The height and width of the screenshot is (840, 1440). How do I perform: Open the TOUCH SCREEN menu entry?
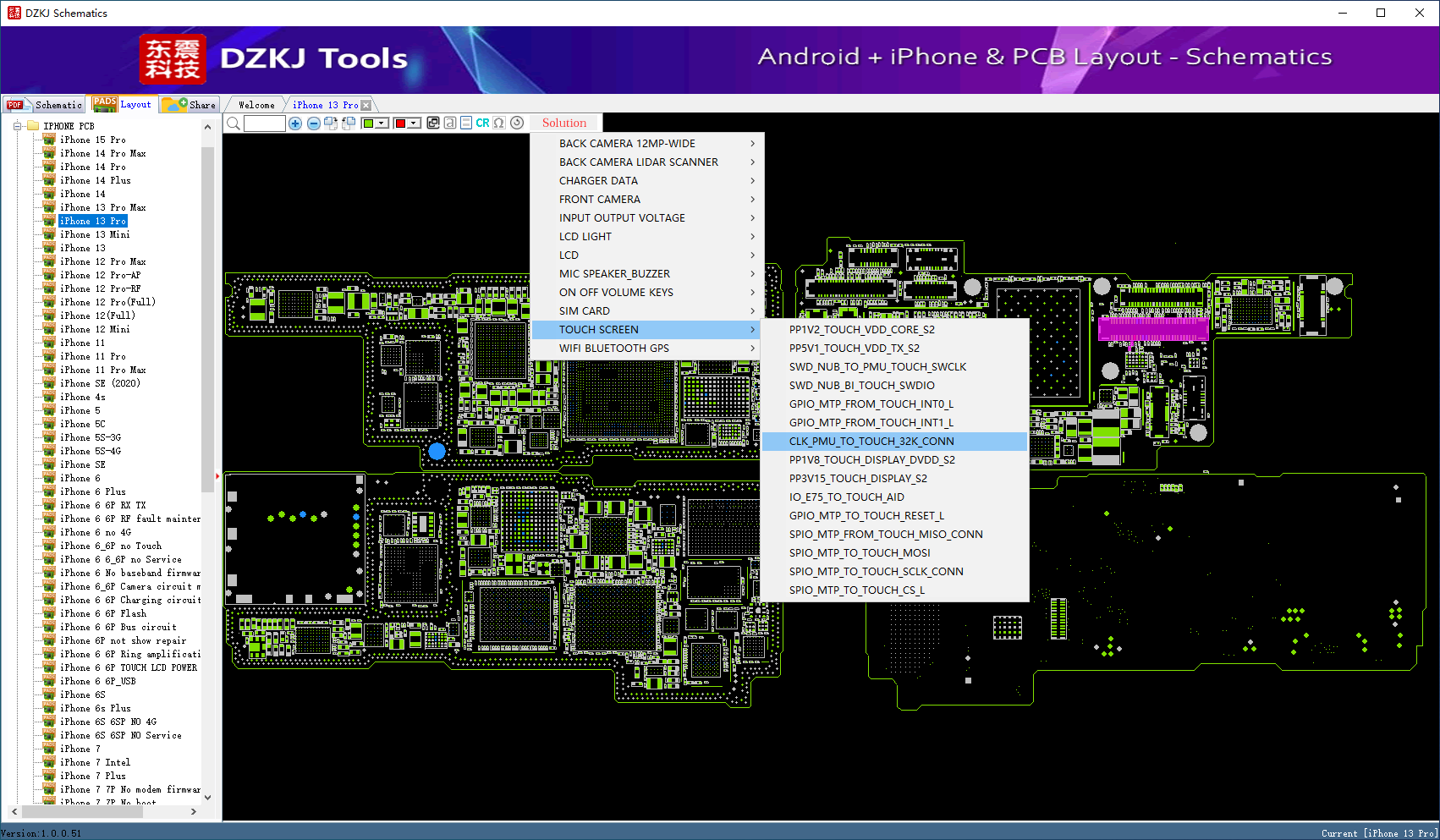pos(648,330)
